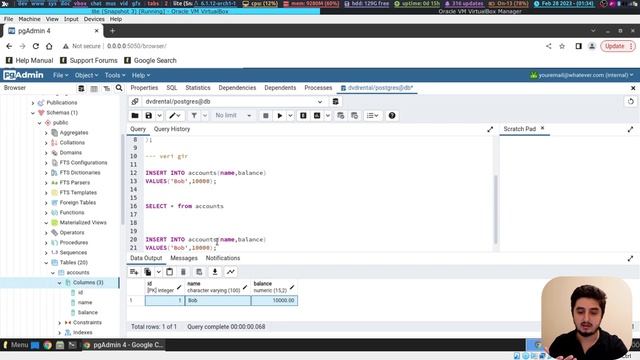Expand the Constraints node
Image resolution: width=640 pixels, height=360 pixels.
tap(60, 323)
